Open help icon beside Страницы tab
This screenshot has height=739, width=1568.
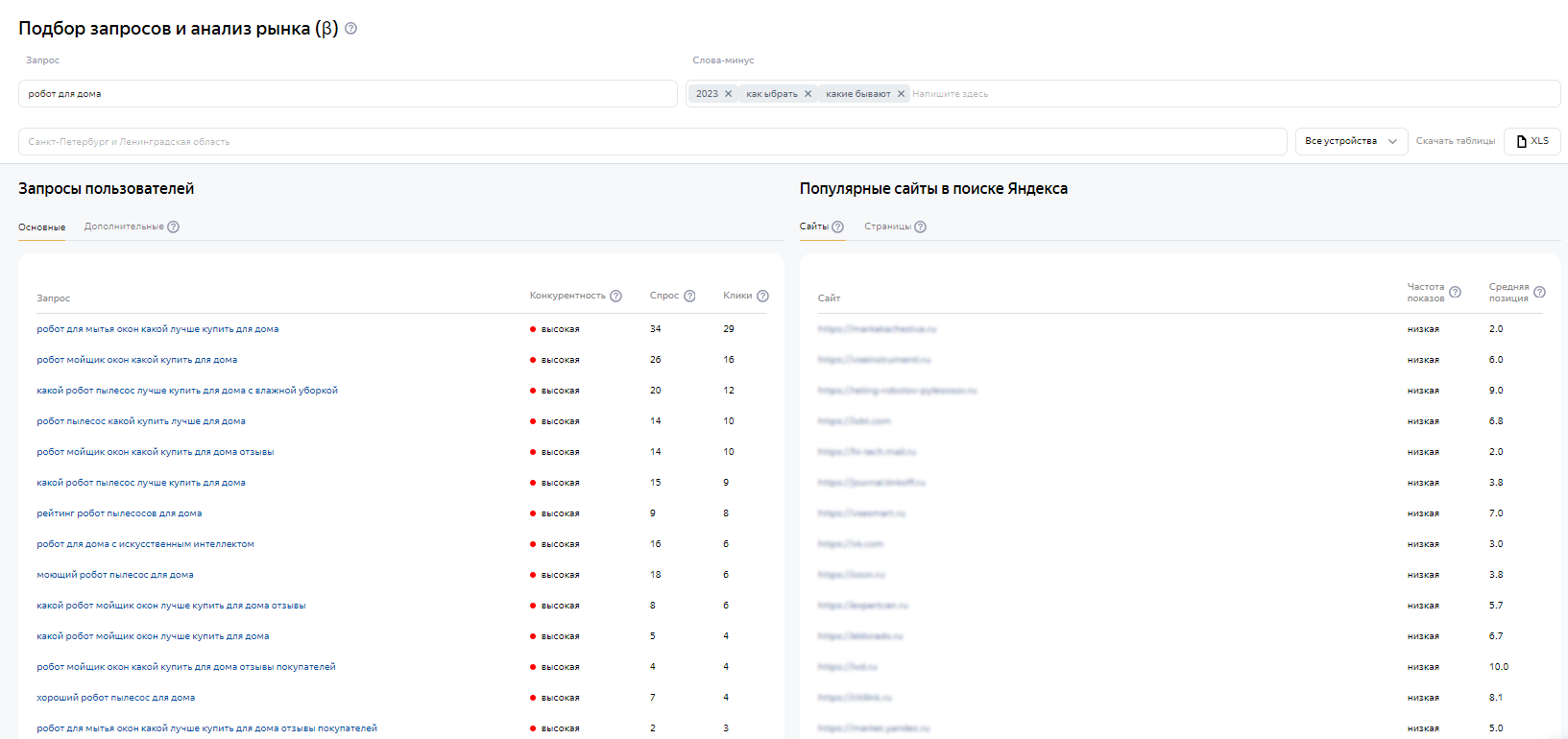point(921,227)
